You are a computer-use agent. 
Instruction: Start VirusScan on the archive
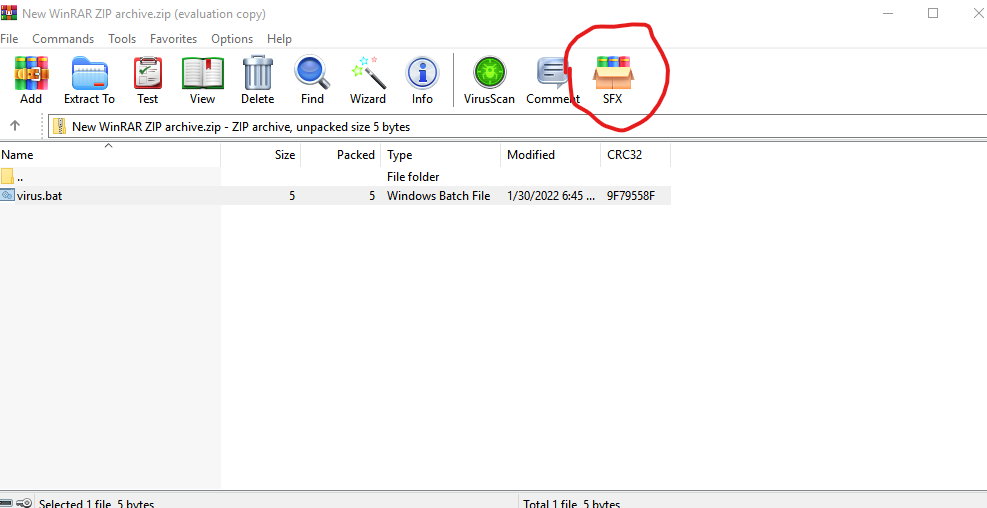(489, 80)
